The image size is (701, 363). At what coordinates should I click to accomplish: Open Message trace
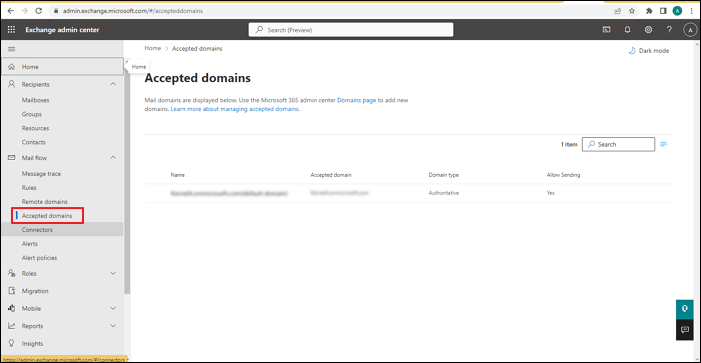click(41, 173)
